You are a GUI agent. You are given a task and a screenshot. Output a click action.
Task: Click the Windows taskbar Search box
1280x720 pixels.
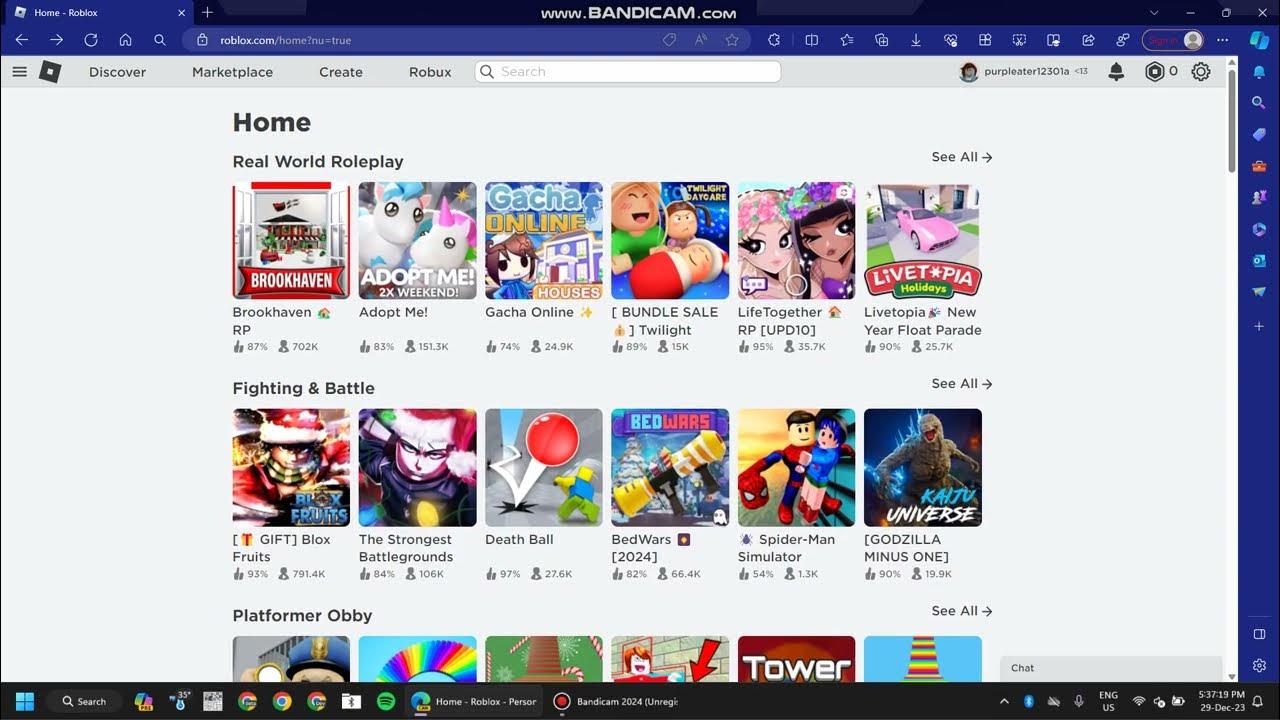(x=84, y=701)
